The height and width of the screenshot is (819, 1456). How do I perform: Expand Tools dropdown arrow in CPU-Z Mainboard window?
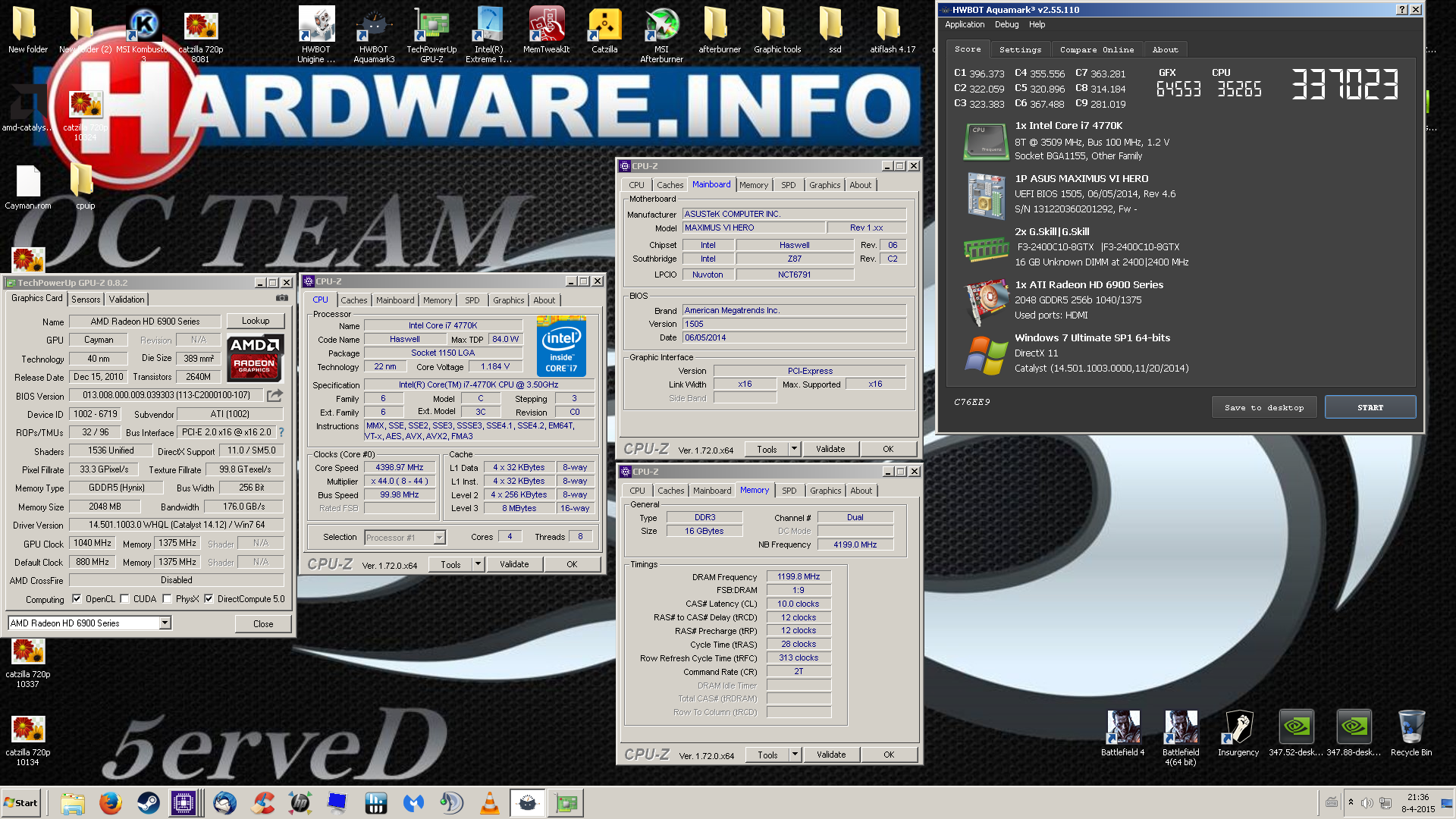click(x=794, y=449)
